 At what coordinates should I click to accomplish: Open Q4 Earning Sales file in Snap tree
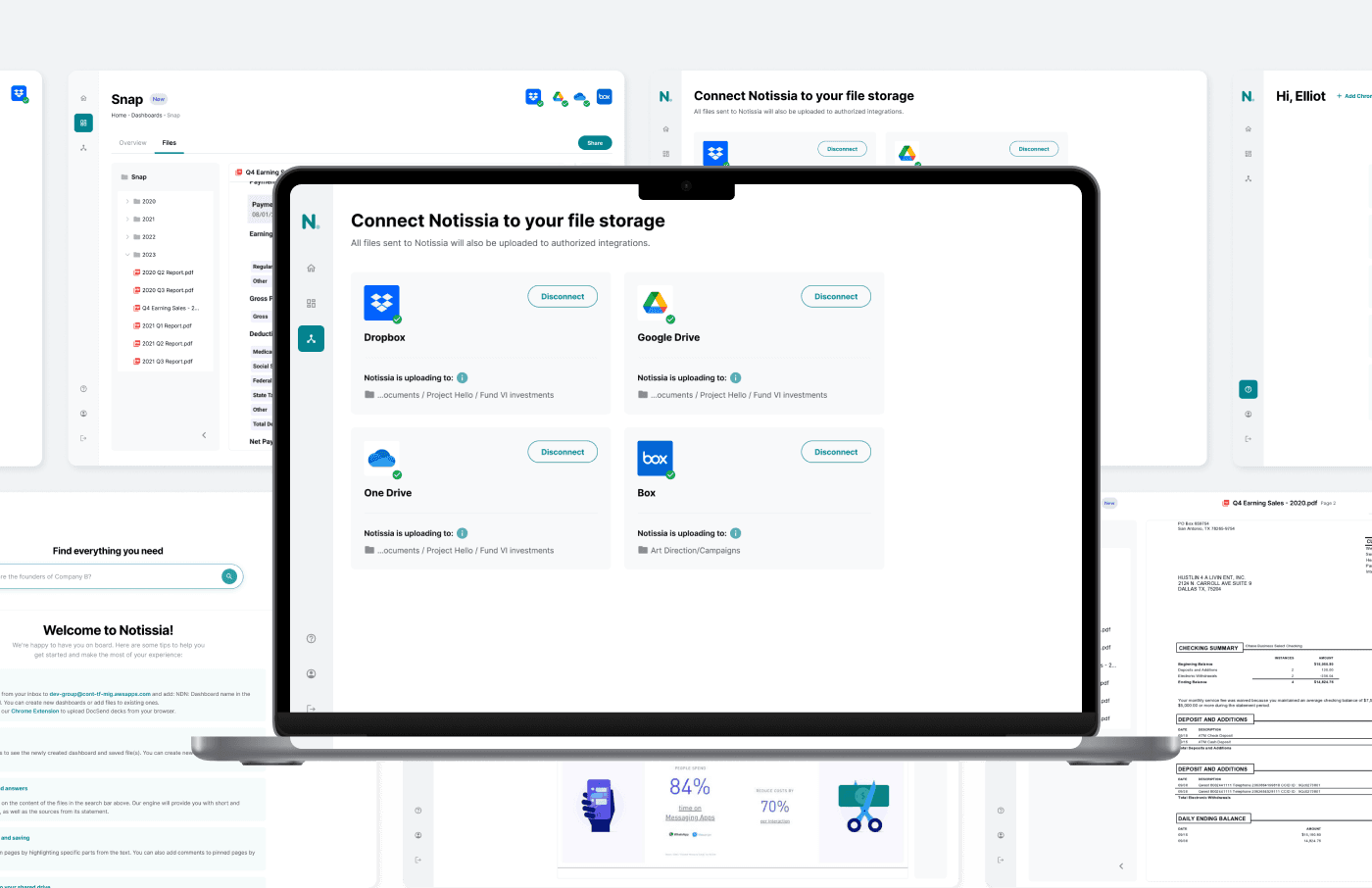point(166,308)
